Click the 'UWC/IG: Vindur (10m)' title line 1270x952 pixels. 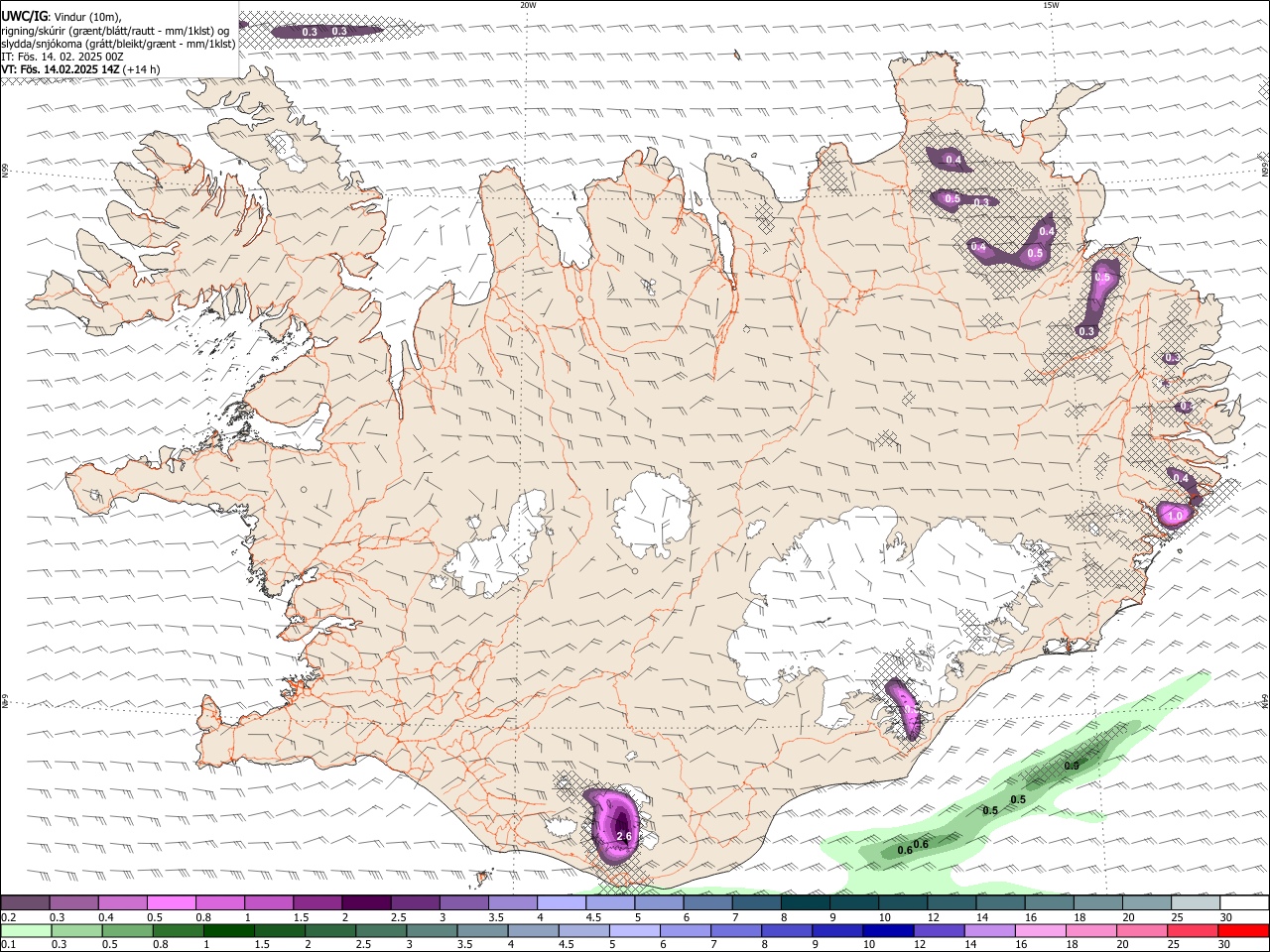pos(62,17)
